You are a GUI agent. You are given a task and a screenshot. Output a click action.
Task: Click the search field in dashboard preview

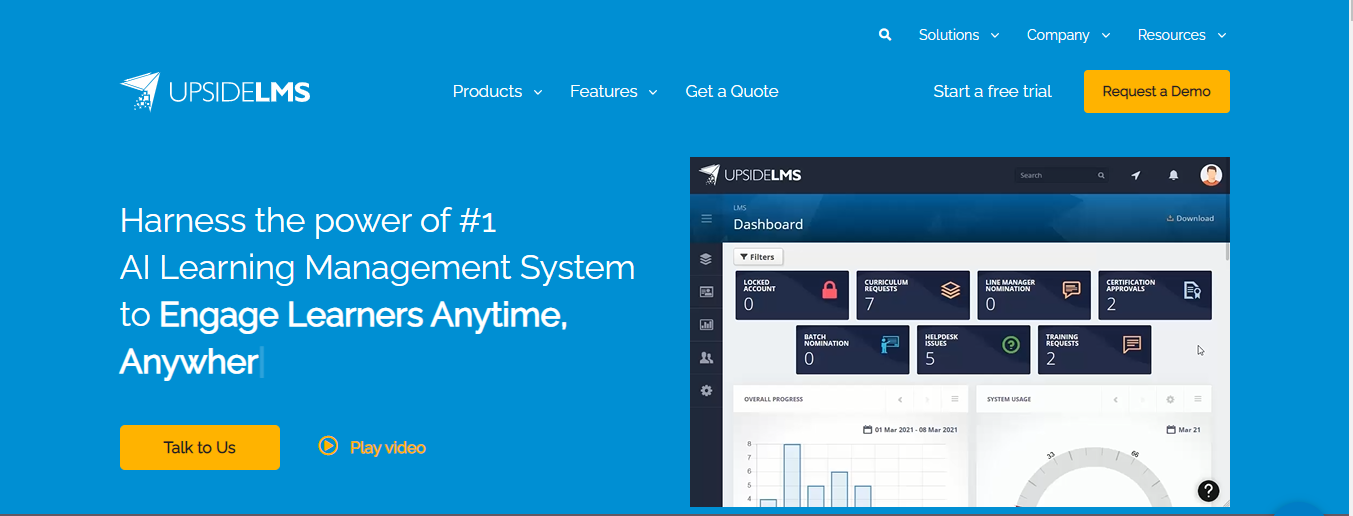point(1061,175)
